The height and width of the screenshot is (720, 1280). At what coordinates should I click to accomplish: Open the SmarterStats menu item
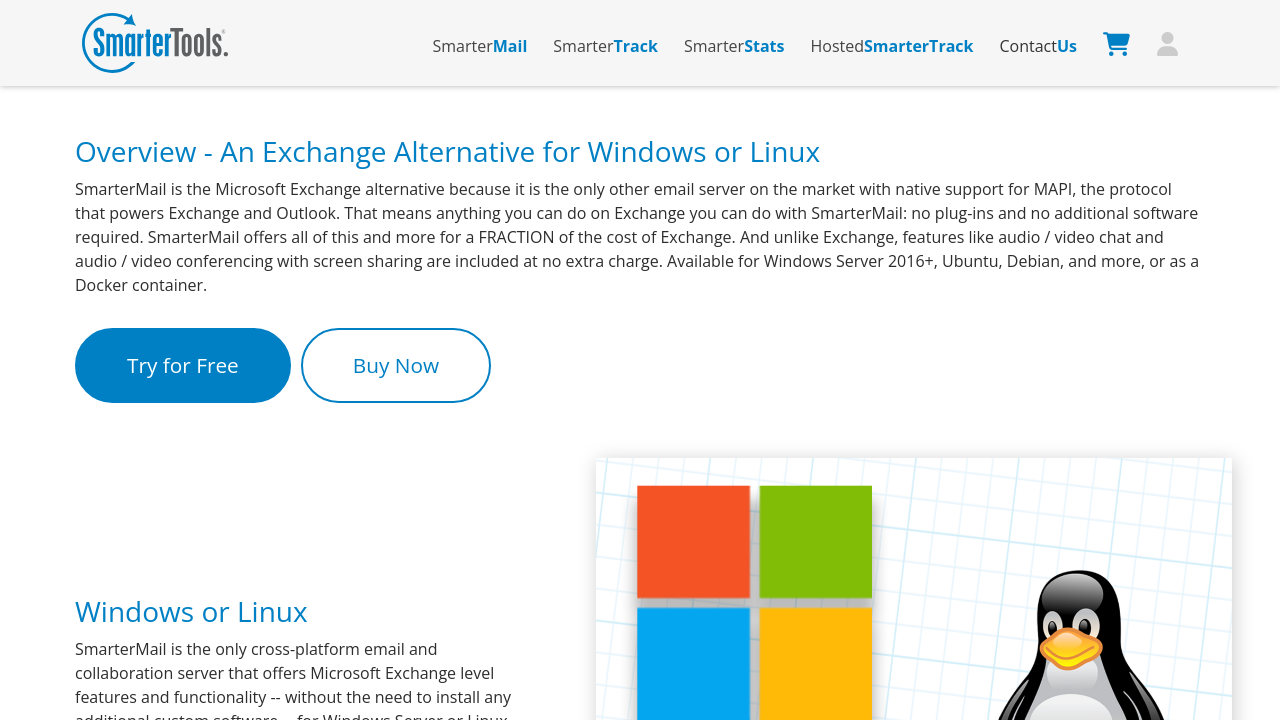(734, 46)
